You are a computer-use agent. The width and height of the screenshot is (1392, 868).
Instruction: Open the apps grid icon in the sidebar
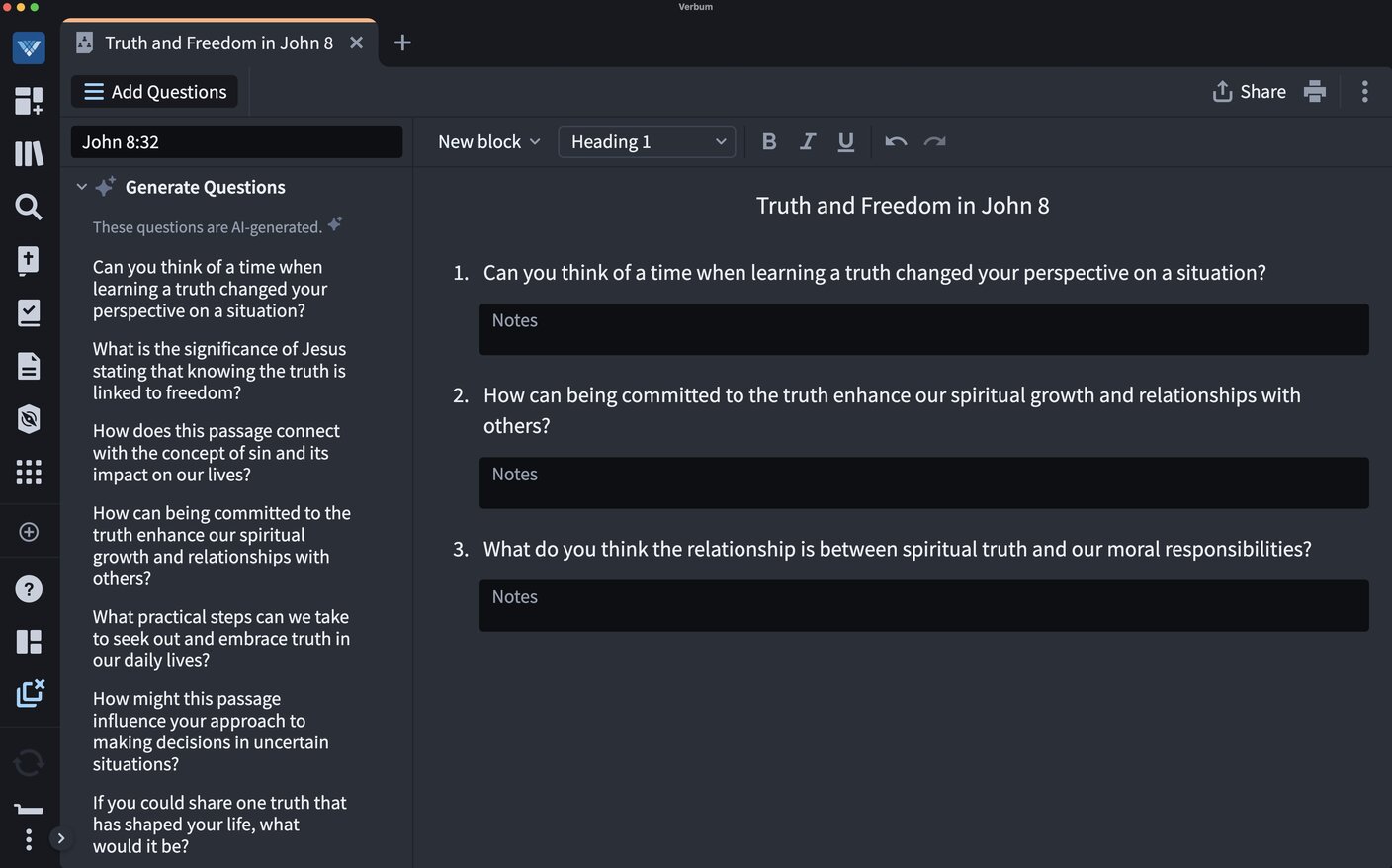[29, 472]
